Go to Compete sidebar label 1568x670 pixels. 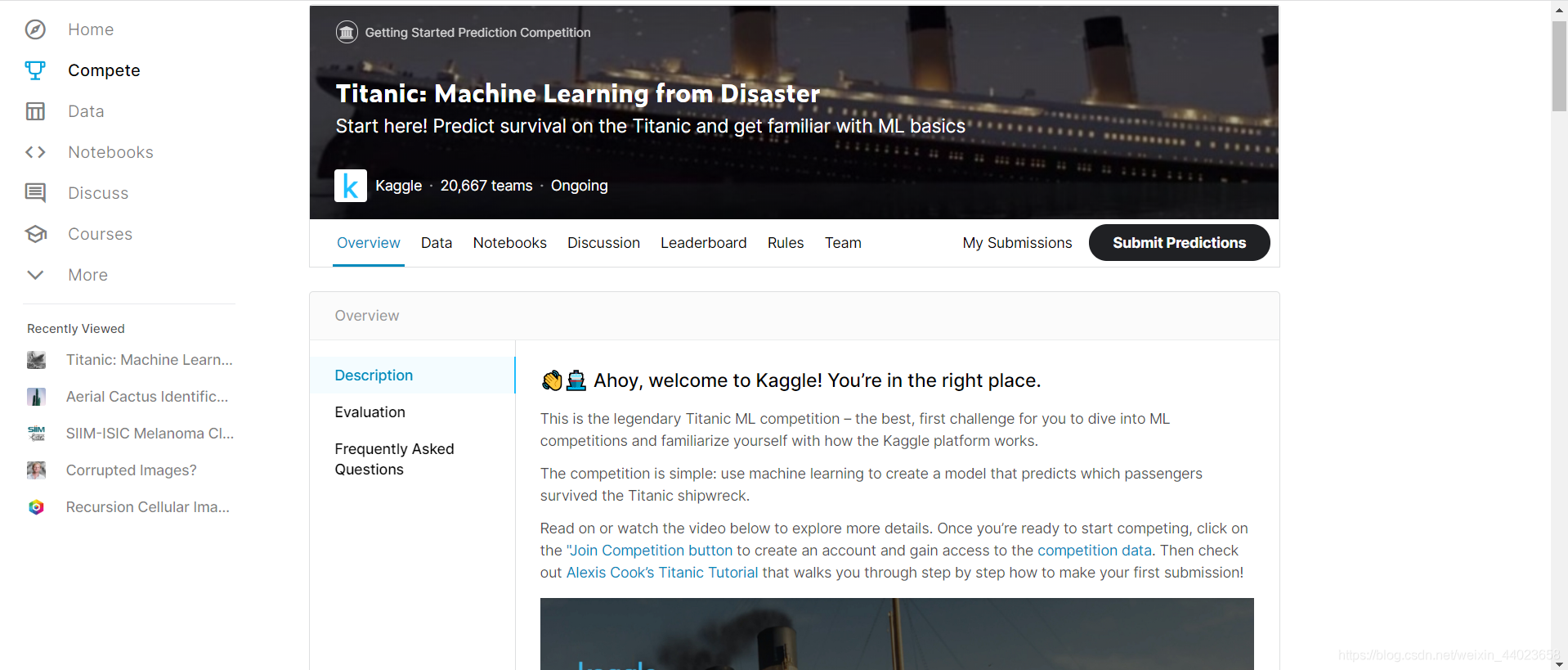[x=104, y=70]
